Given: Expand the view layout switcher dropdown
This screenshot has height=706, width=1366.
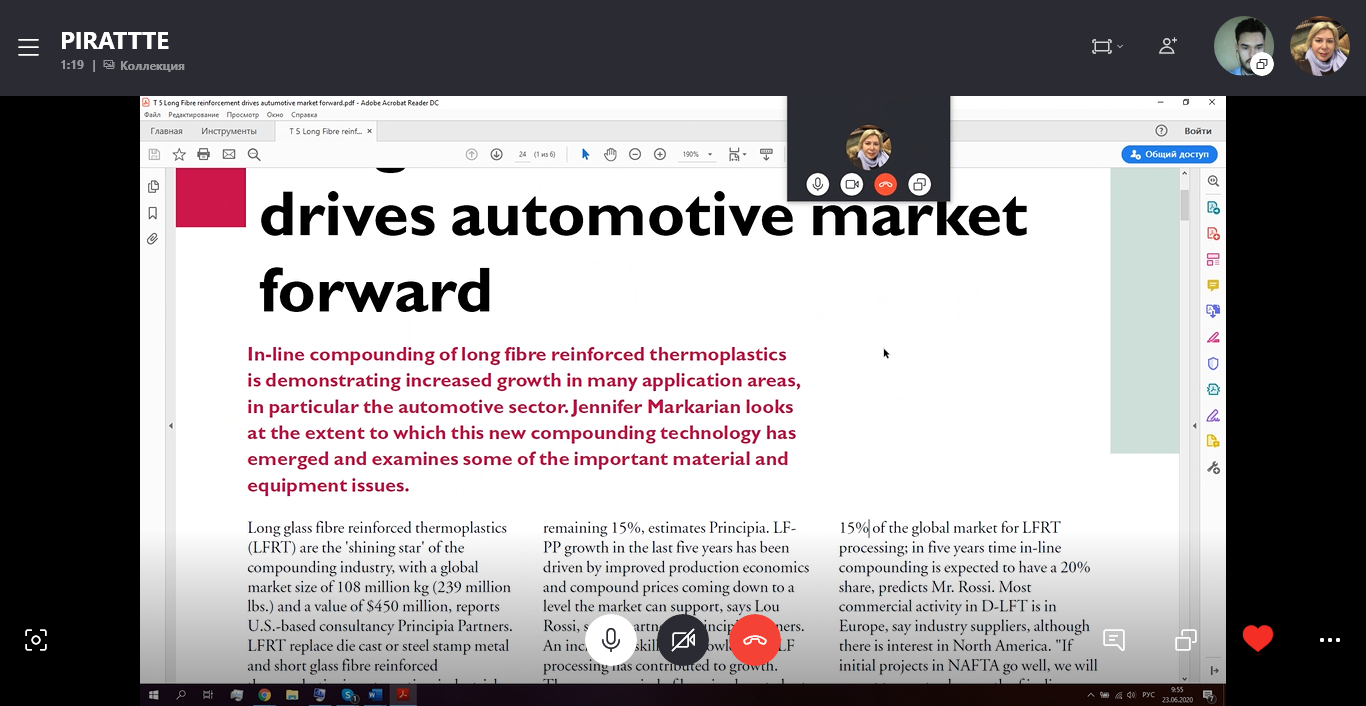Looking at the screenshot, I should tap(1107, 46).
